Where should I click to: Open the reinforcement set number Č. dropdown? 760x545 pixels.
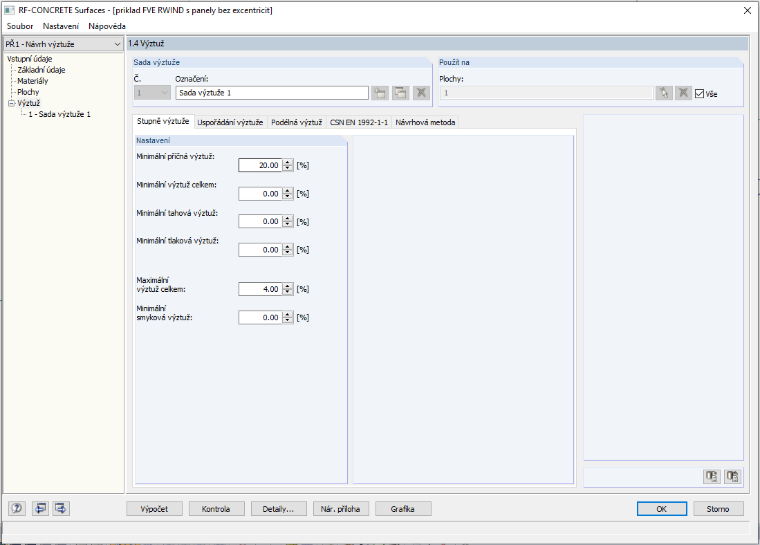152,93
